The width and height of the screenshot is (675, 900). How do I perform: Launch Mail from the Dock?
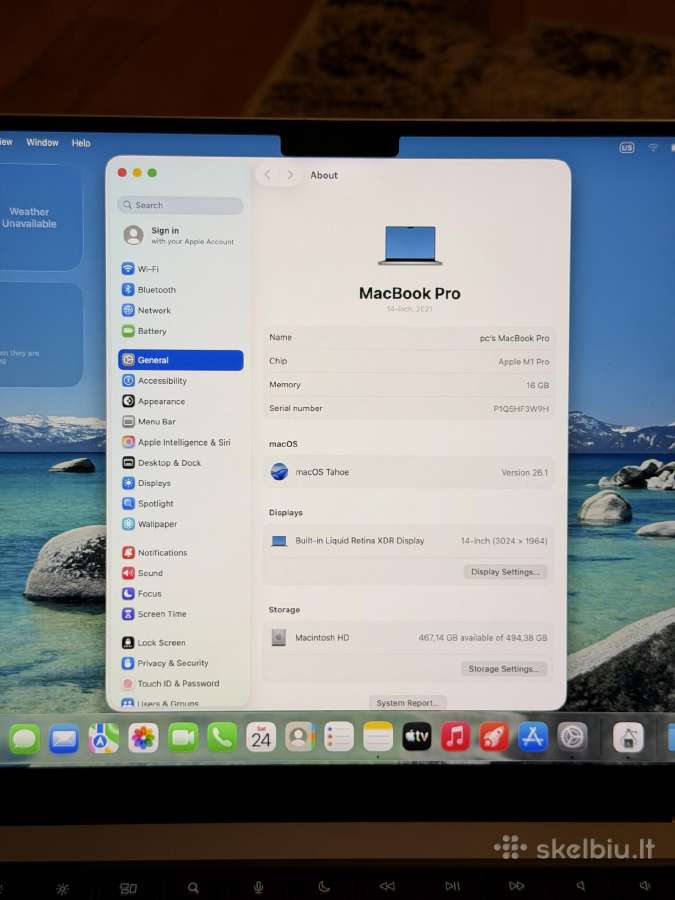coord(64,738)
